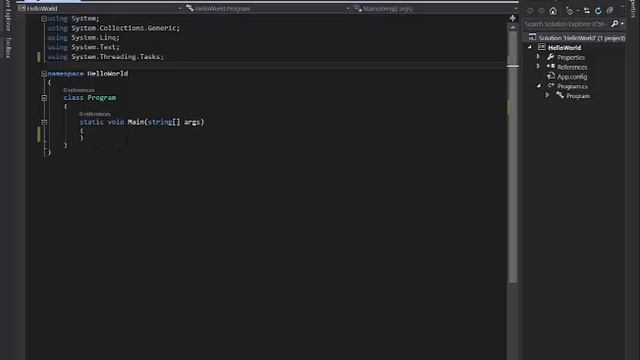Screen dimensions: 640x360
Task: Collapse the Main method block
Action: click(44, 122)
